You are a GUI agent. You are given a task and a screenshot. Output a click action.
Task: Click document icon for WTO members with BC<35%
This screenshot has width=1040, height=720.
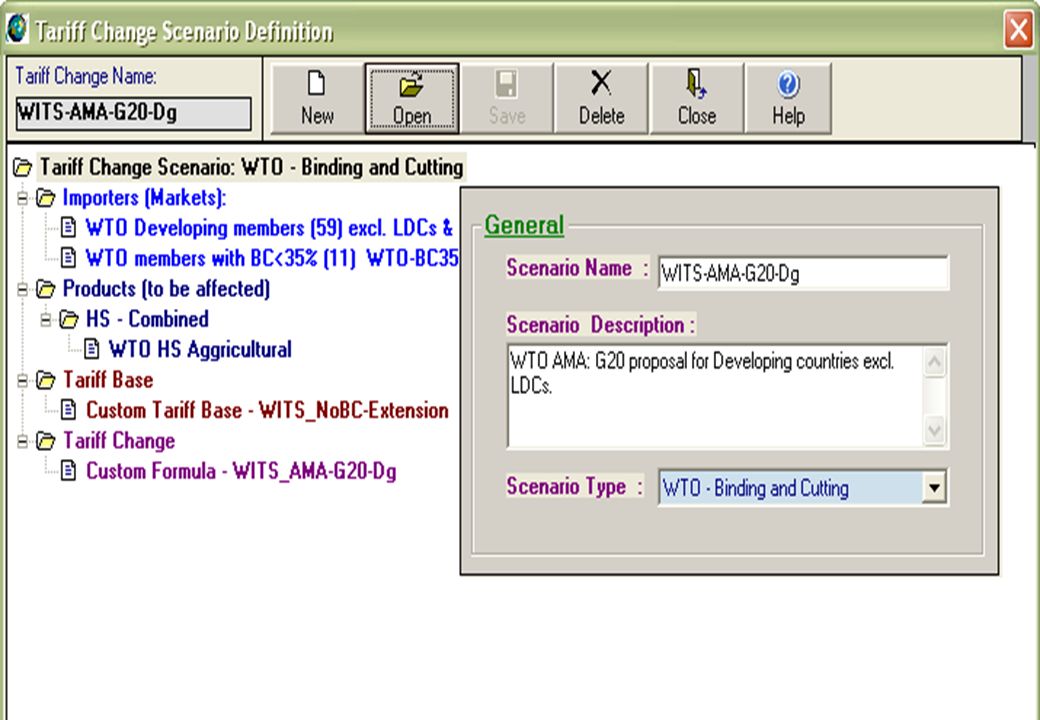68,257
